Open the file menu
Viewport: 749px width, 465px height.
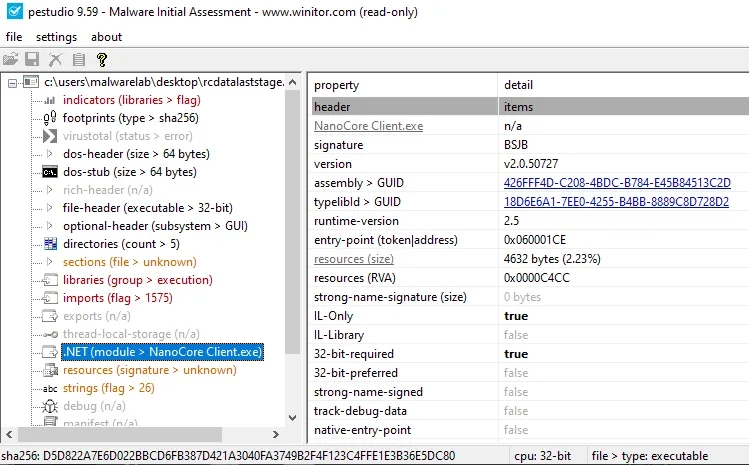pyautogui.click(x=14, y=37)
